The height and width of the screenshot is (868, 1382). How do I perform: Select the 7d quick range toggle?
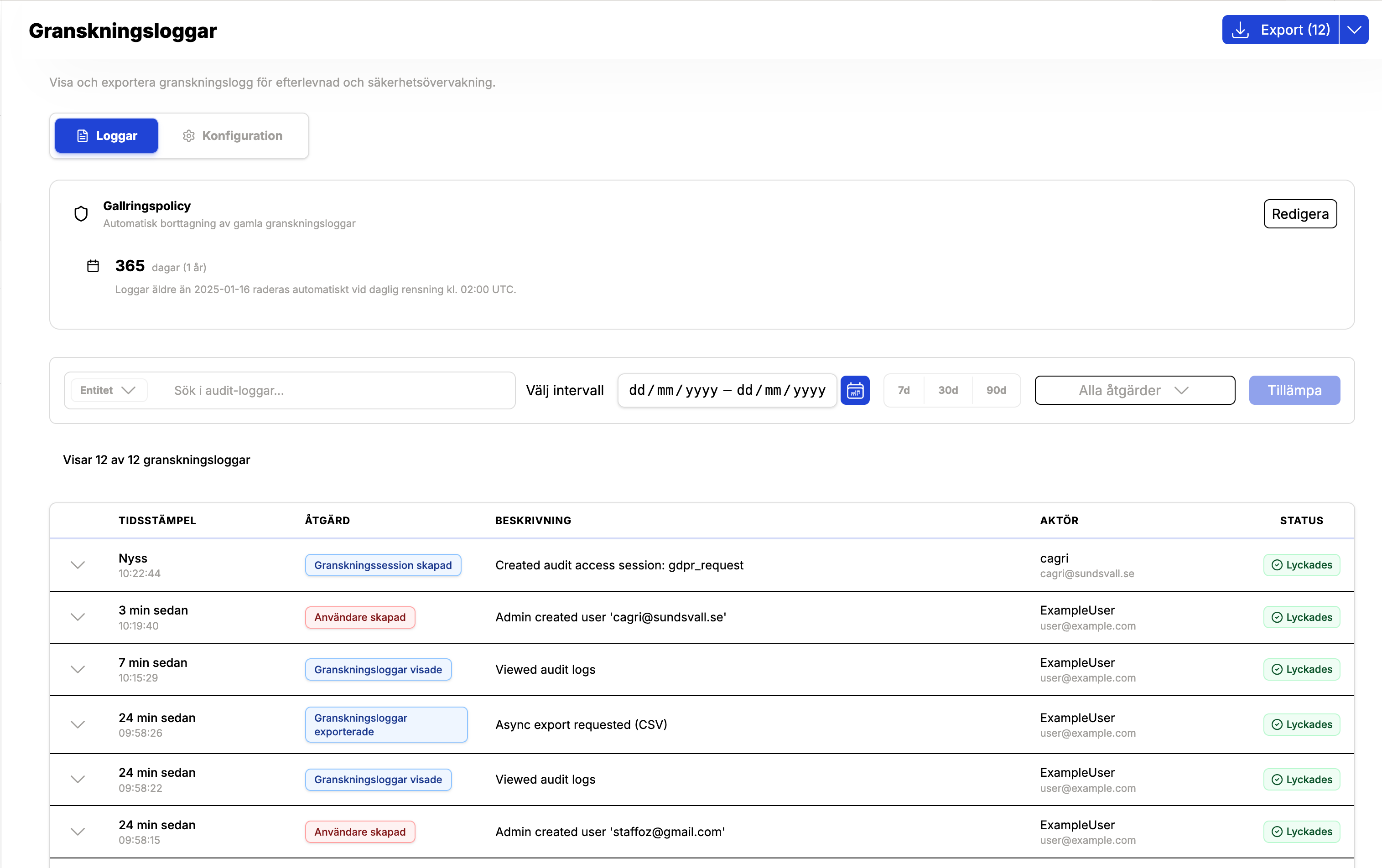coord(904,391)
